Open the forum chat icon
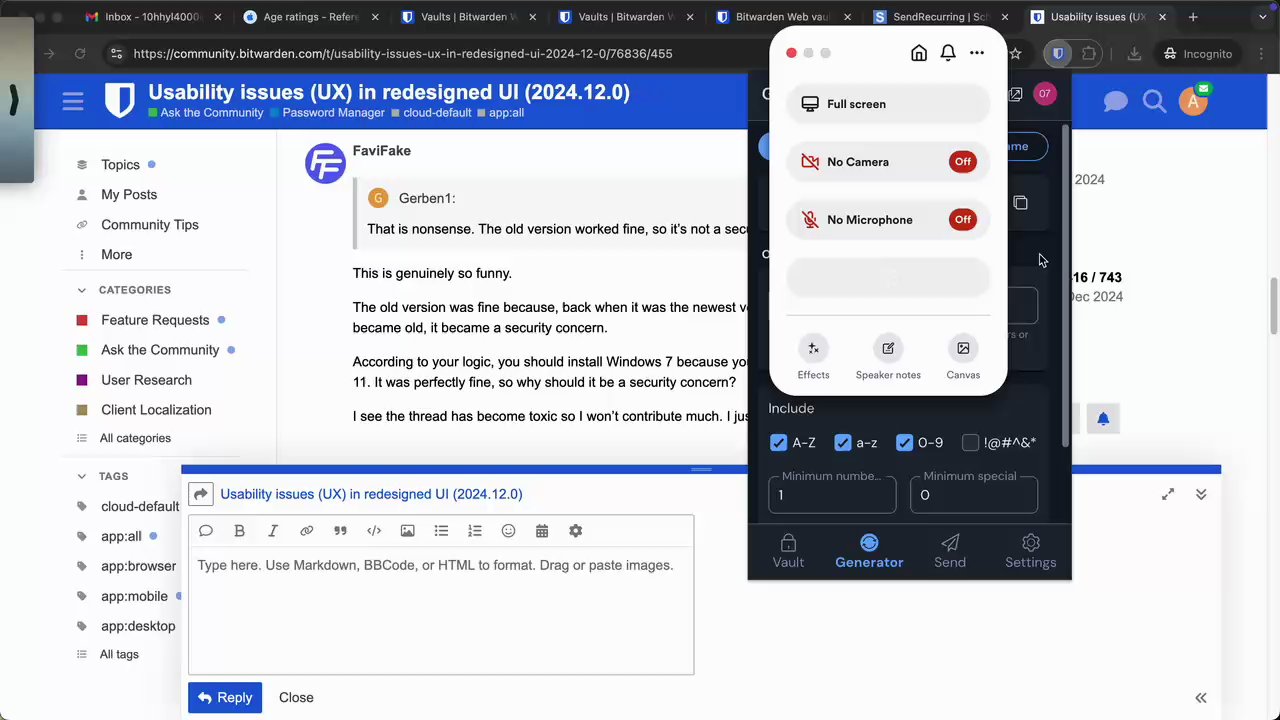The width and height of the screenshot is (1280, 720). (x=1116, y=101)
